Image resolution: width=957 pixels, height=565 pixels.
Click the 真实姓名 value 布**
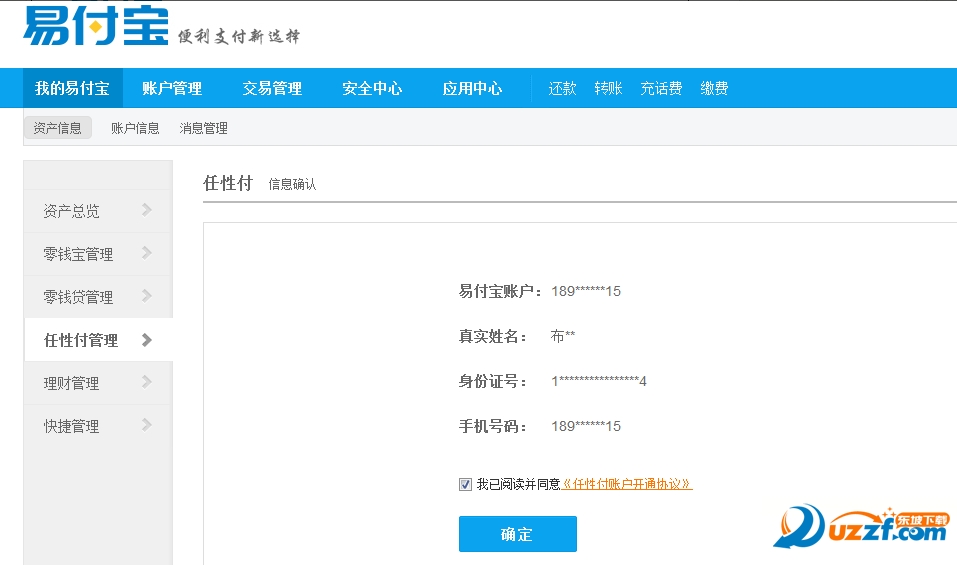[563, 336]
